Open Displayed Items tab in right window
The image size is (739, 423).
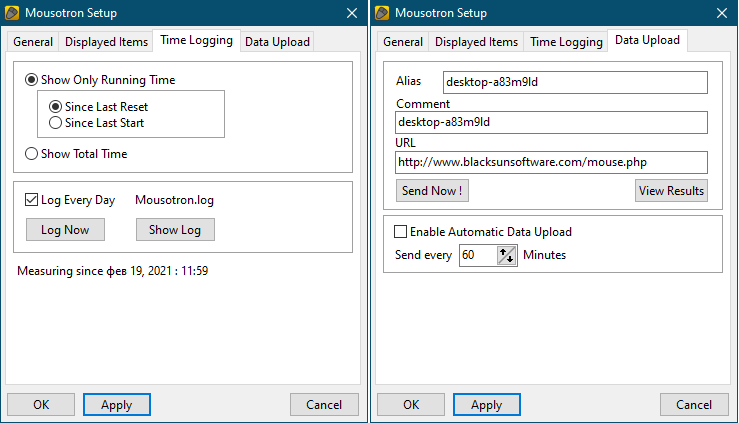point(476,41)
